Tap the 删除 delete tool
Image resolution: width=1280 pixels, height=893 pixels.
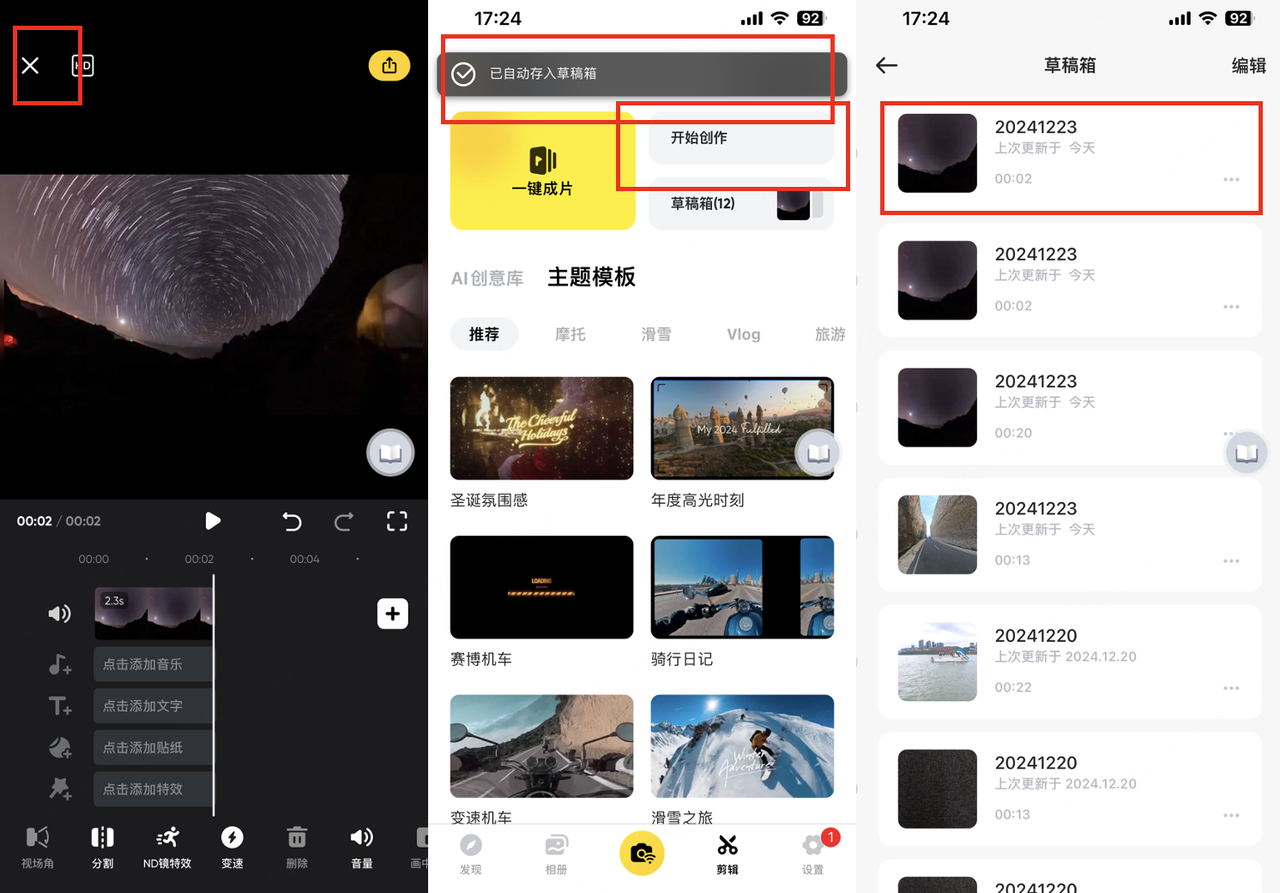pos(297,846)
